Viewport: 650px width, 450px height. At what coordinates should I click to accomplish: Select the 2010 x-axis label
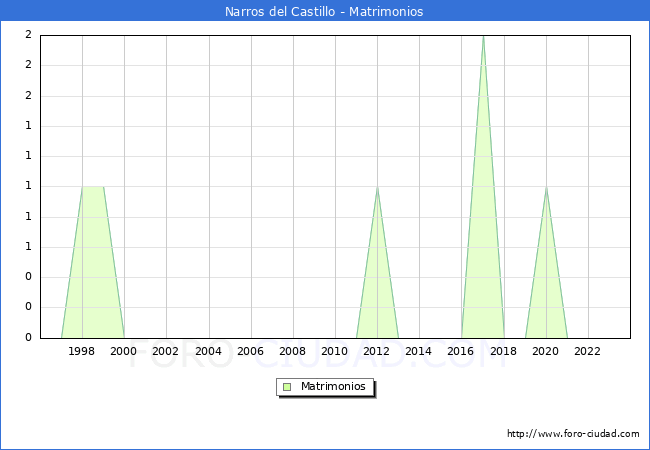335,351
